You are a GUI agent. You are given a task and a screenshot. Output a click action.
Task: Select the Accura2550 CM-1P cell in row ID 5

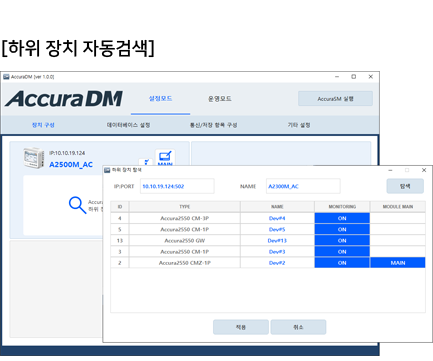(185, 229)
